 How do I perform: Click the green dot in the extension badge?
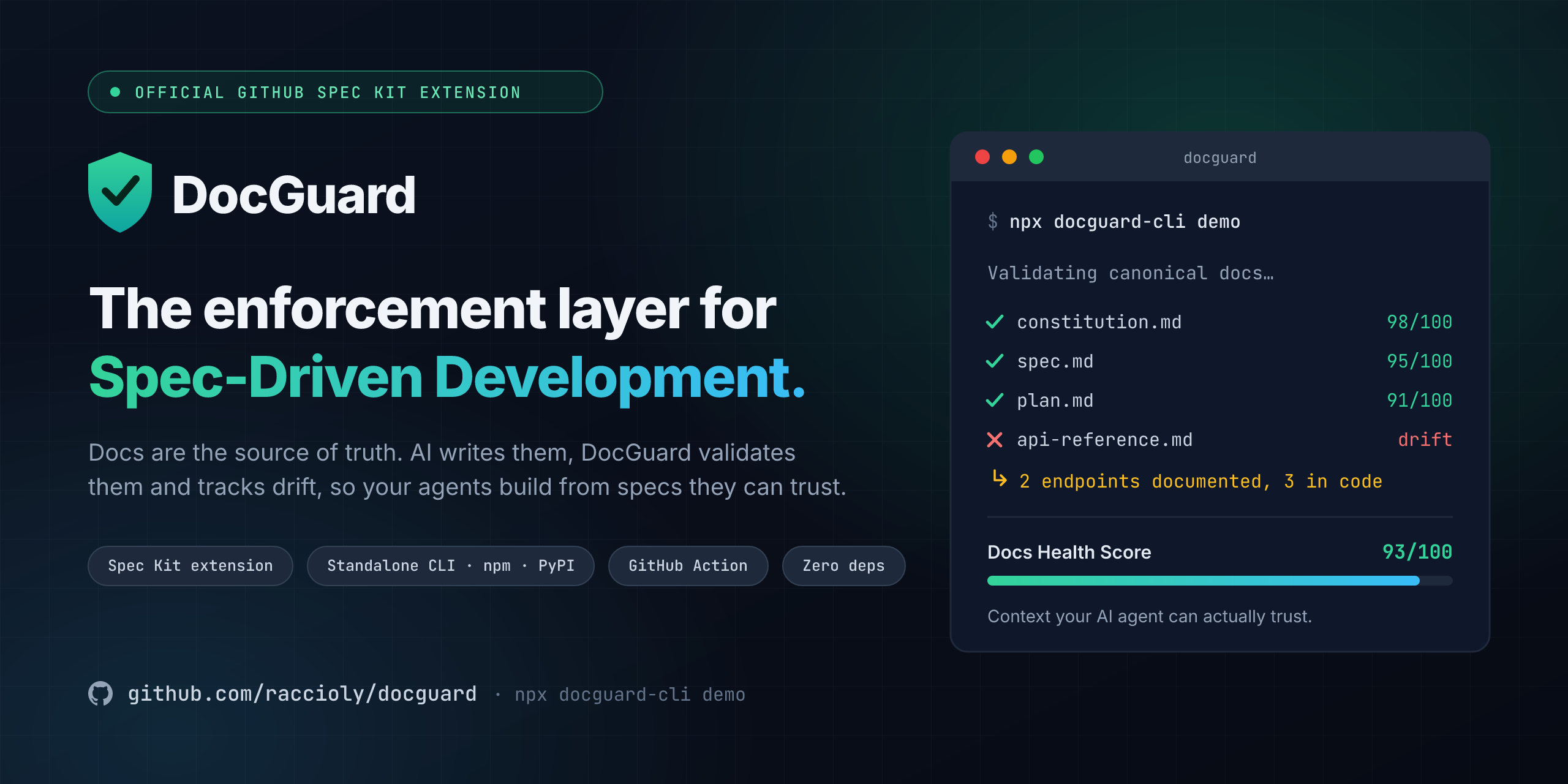pos(115,92)
